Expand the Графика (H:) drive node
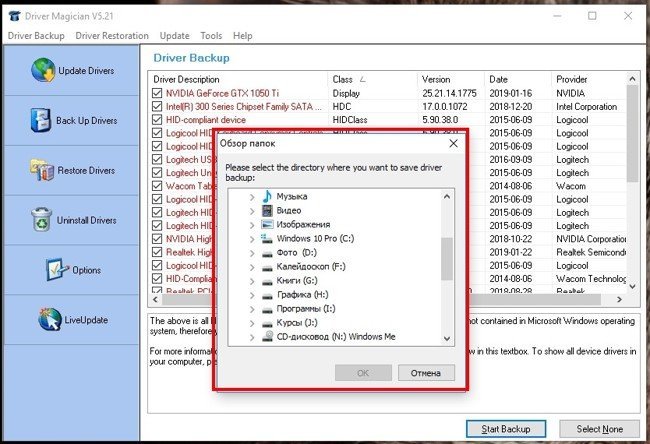 [x=252, y=295]
